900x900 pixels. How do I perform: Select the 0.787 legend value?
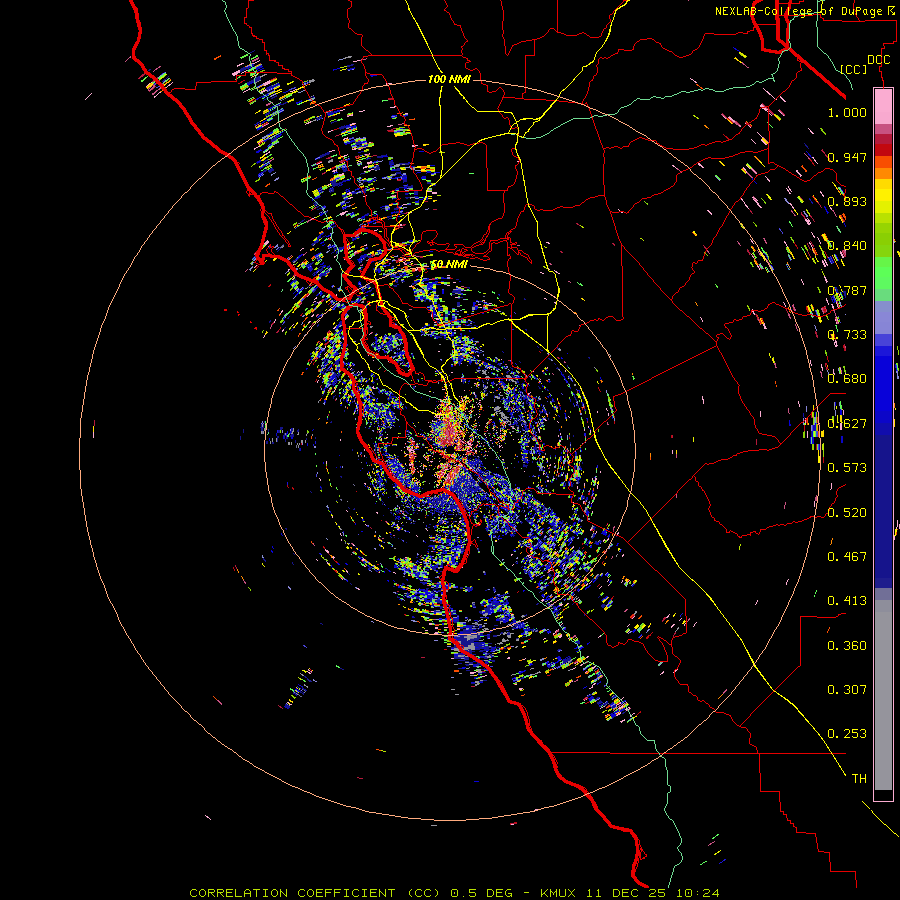[847, 290]
